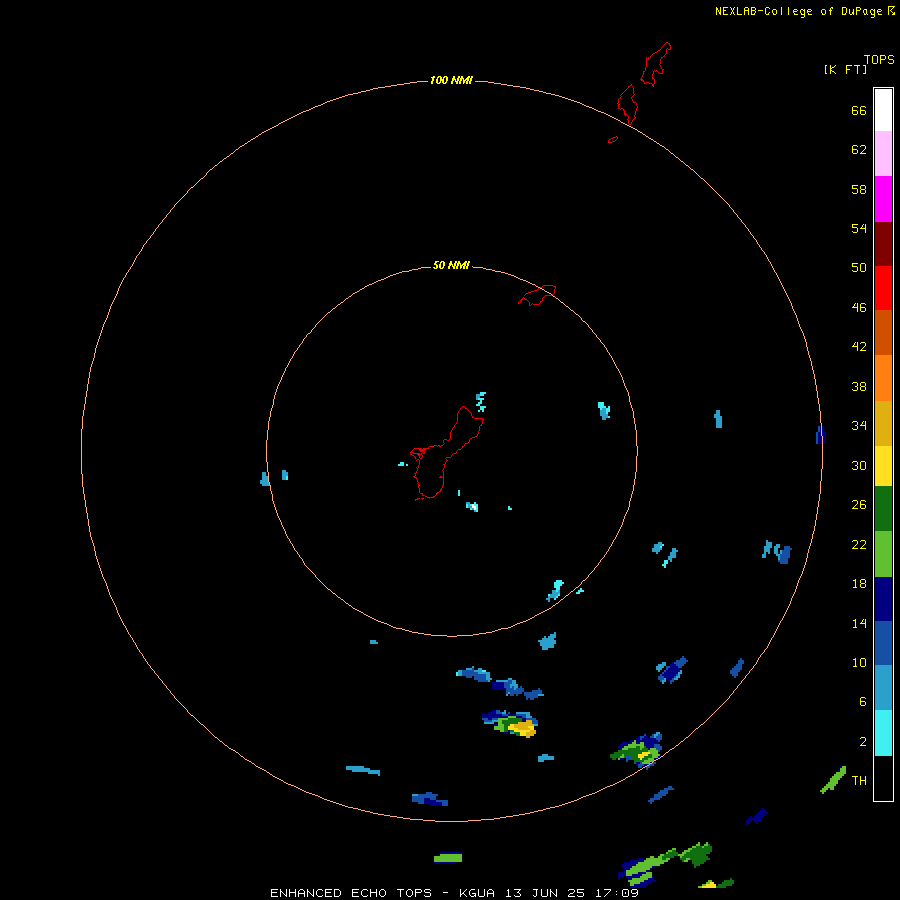Click the light pink legend swatch
Image resolution: width=900 pixels, height=900 pixels.
click(883, 154)
